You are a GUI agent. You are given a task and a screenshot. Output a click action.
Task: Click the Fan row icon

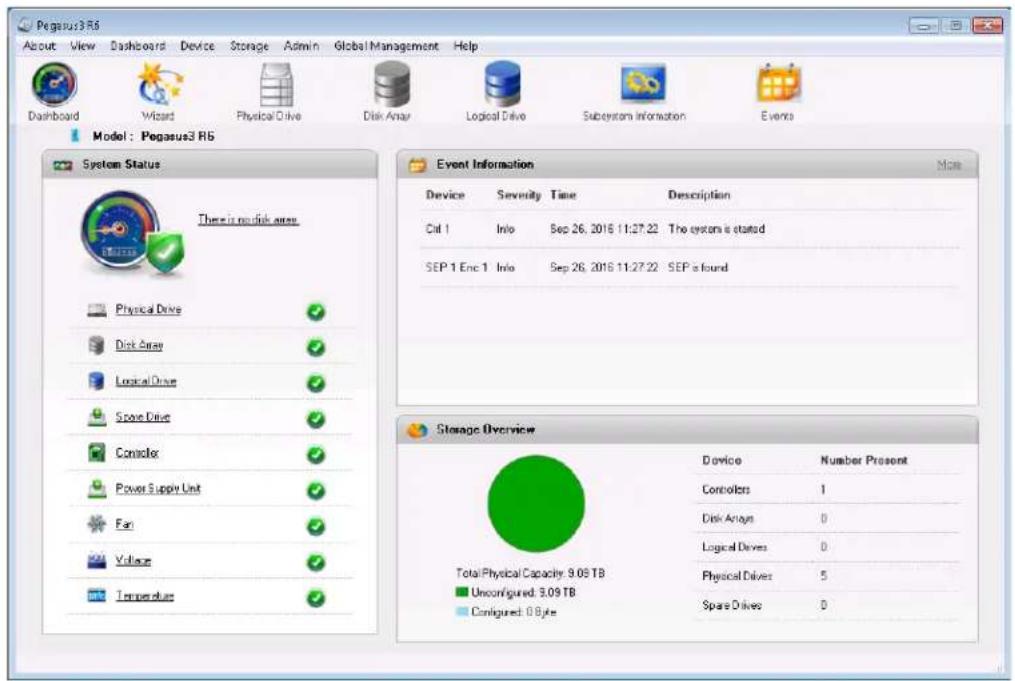coord(96,524)
